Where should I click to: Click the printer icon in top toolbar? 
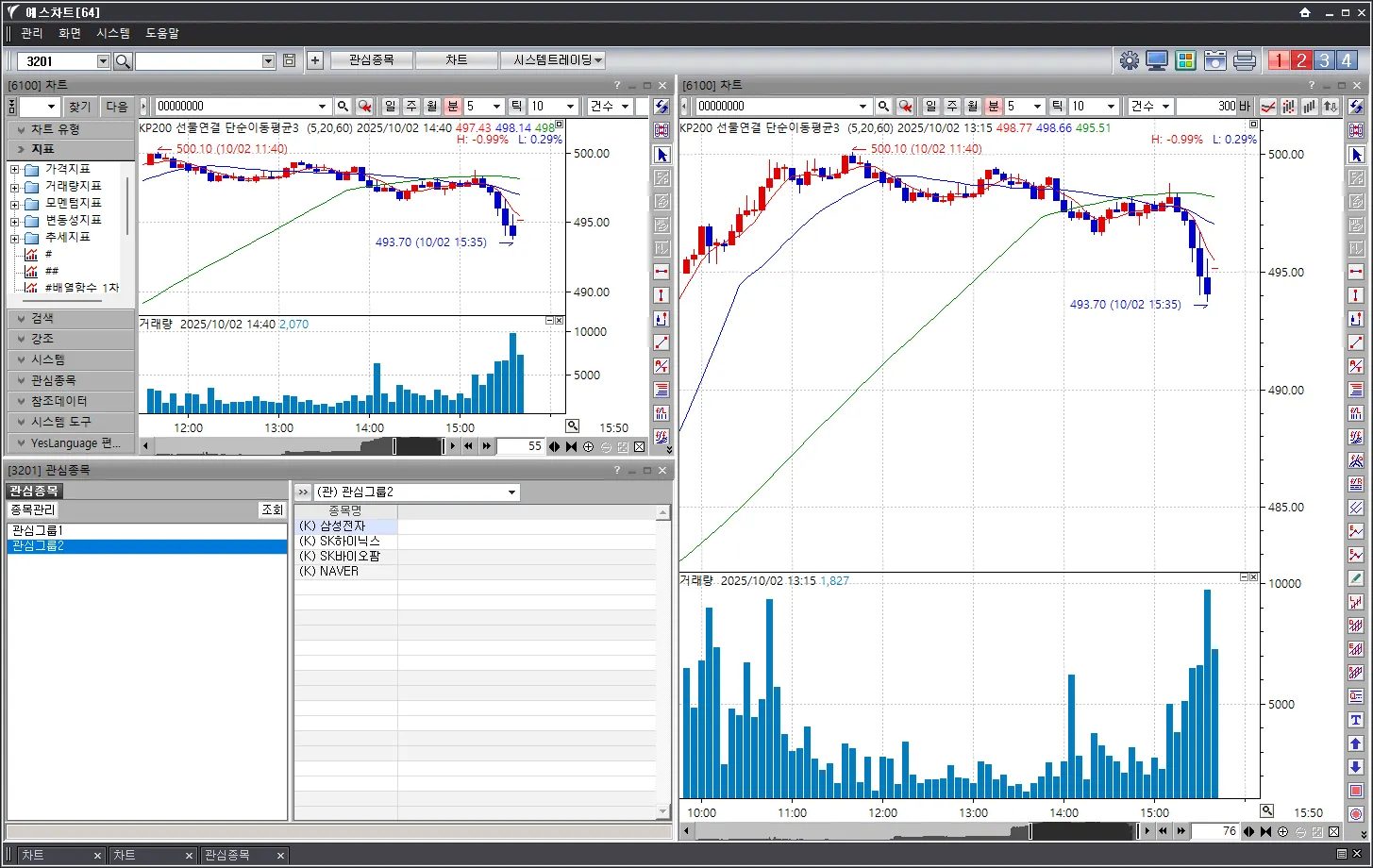click(1245, 60)
